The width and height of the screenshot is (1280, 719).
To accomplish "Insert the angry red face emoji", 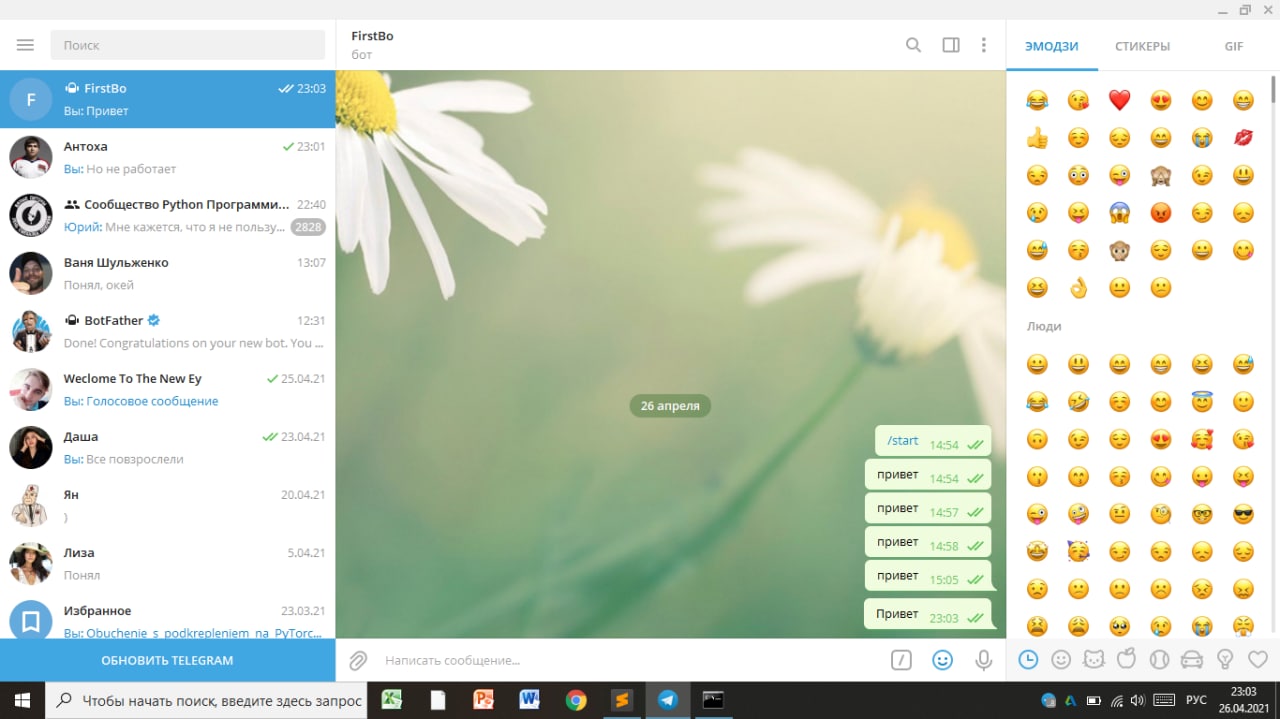I will (1160, 213).
